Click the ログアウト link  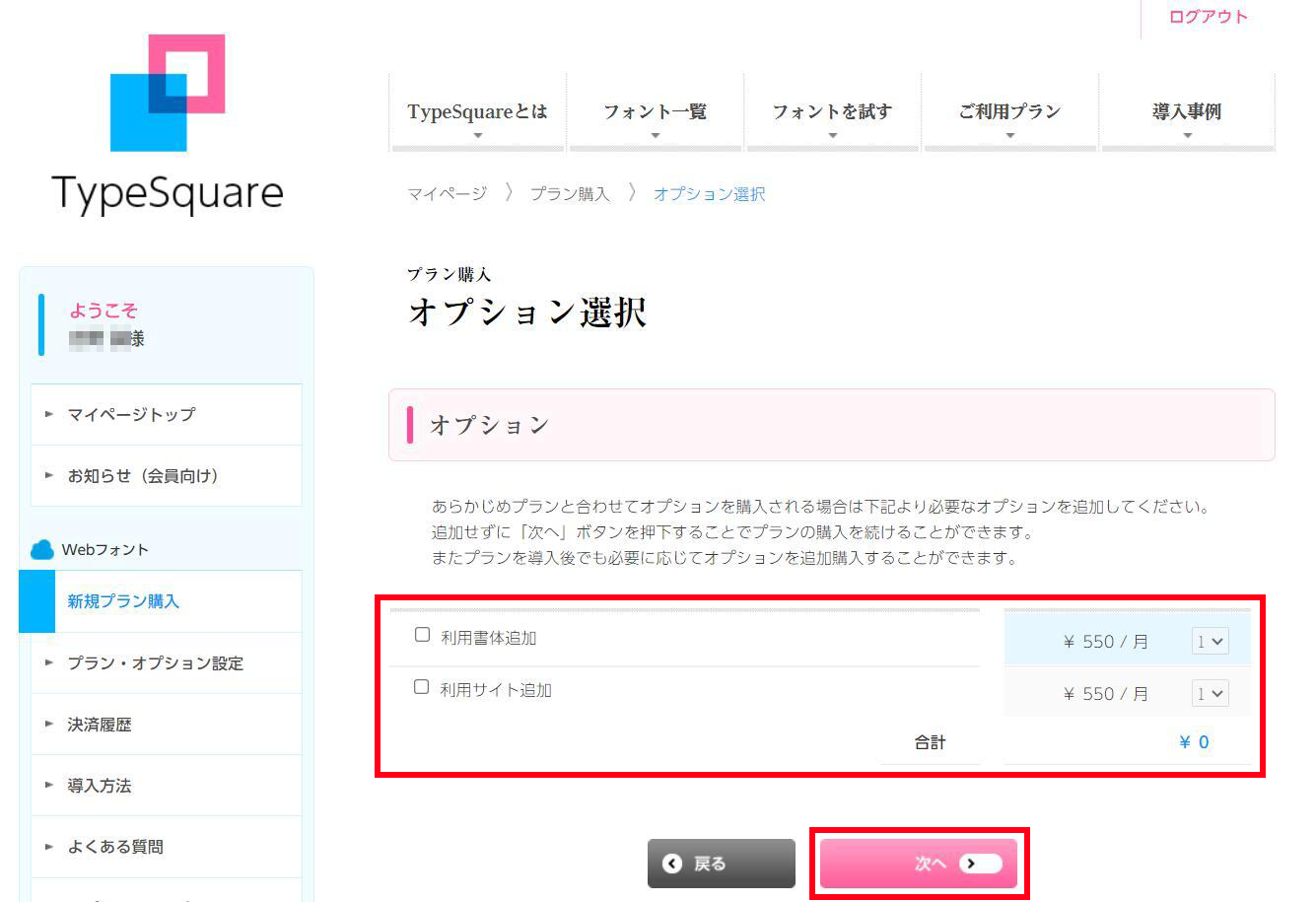[1208, 17]
